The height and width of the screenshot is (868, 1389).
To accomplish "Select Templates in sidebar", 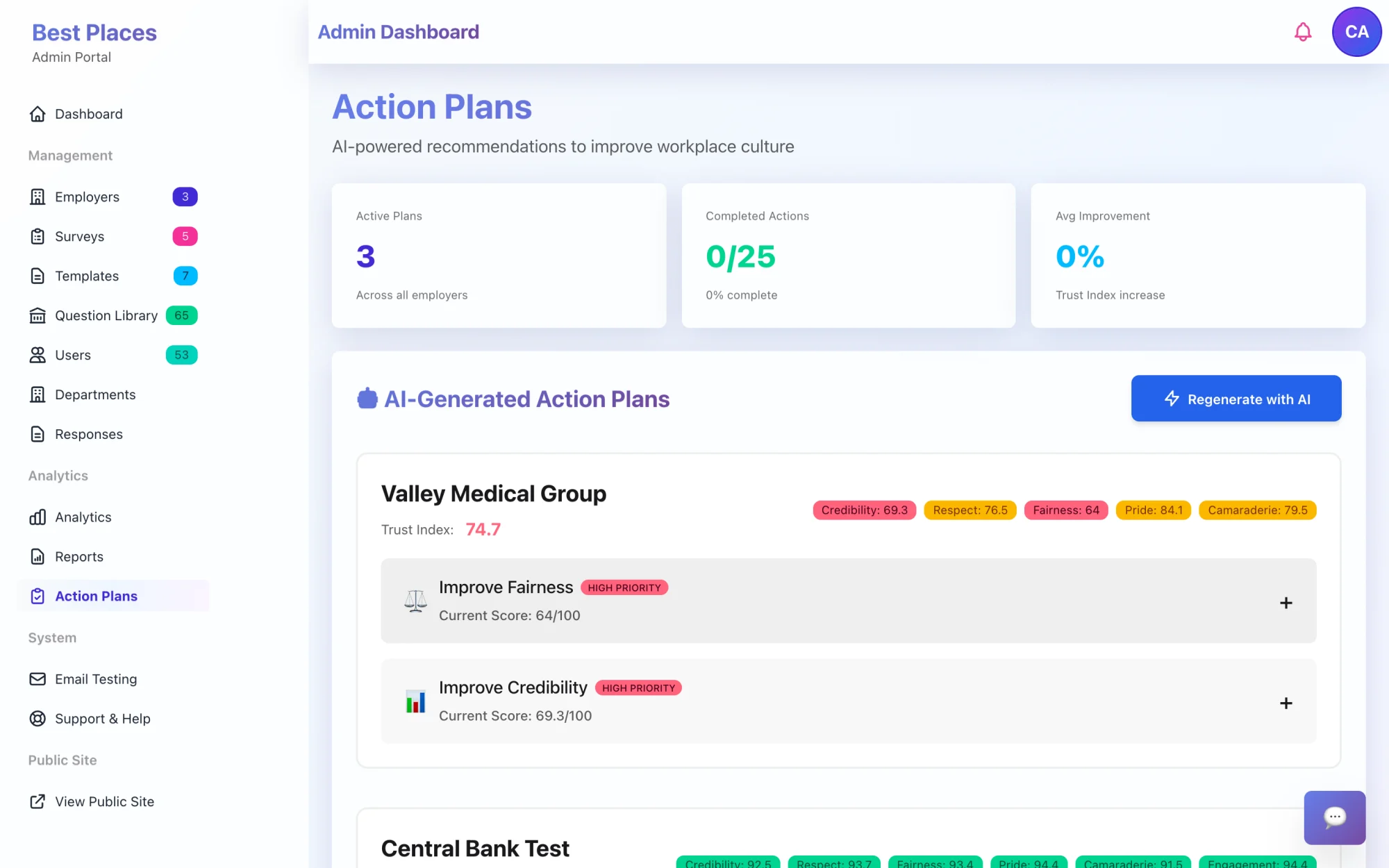I will pyautogui.click(x=113, y=276).
